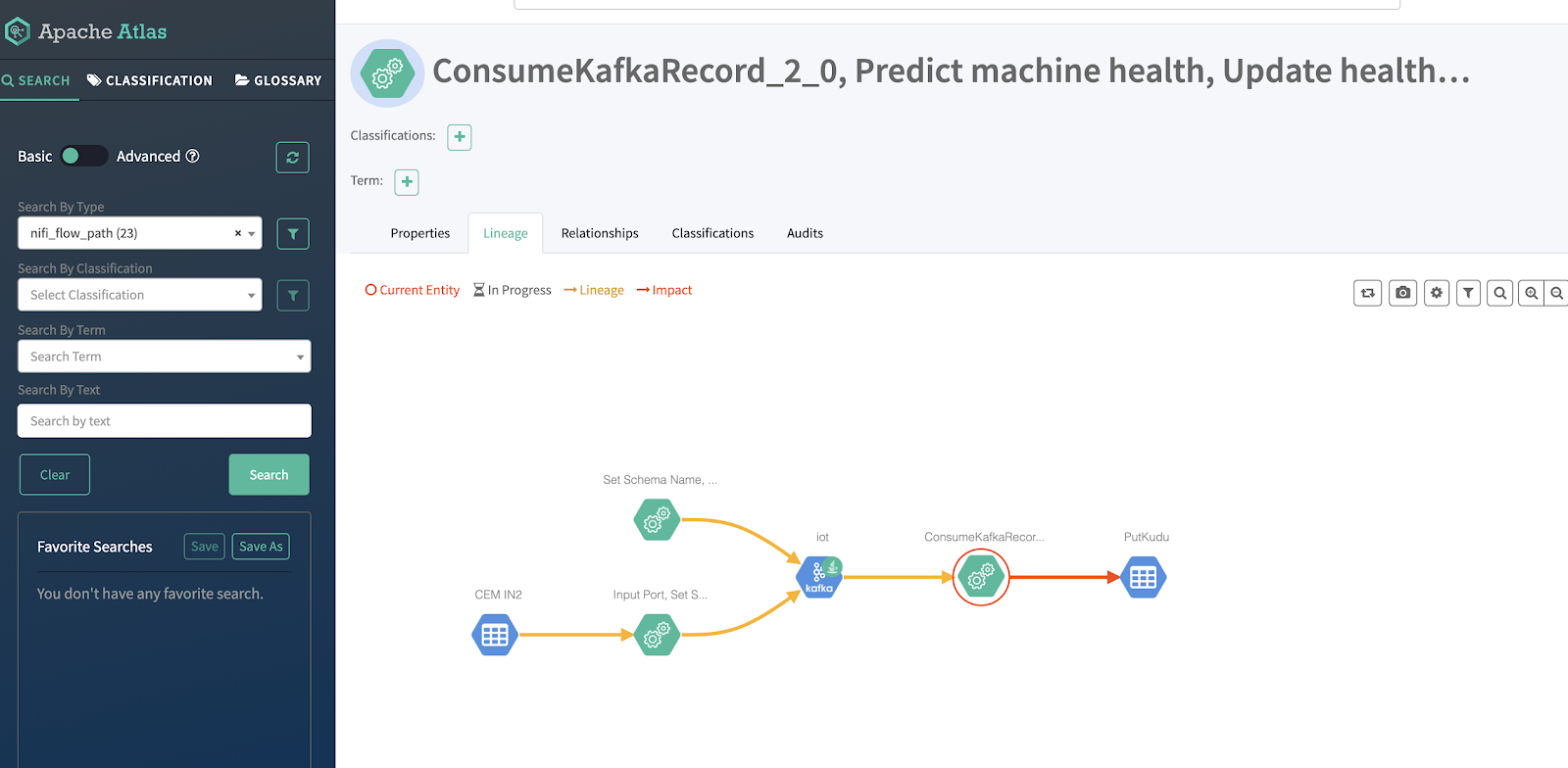Select the PutKudu table node
This screenshot has height=768, width=1568.
pyautogui.click(x=1143, y=578)
